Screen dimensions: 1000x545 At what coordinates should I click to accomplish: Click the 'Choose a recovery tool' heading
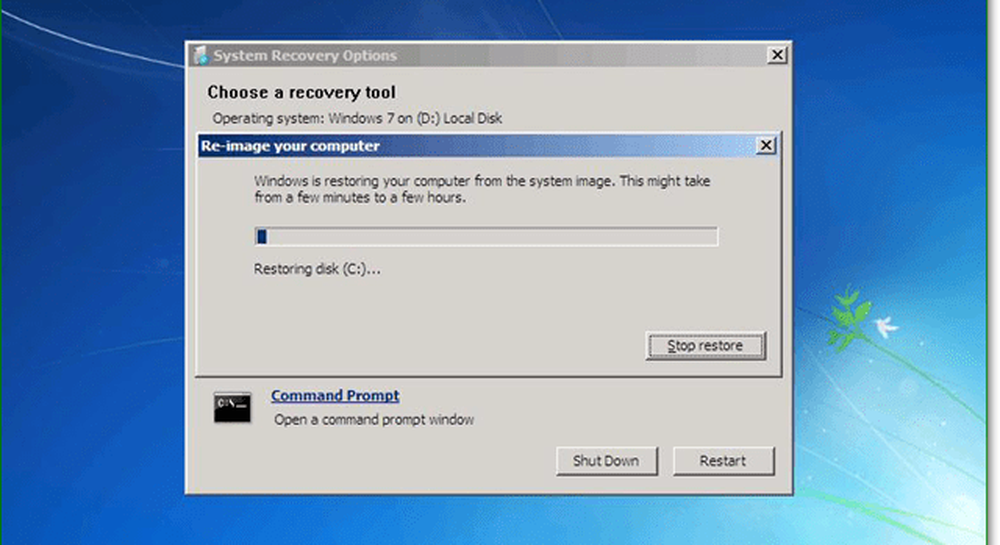coord(302,92)
